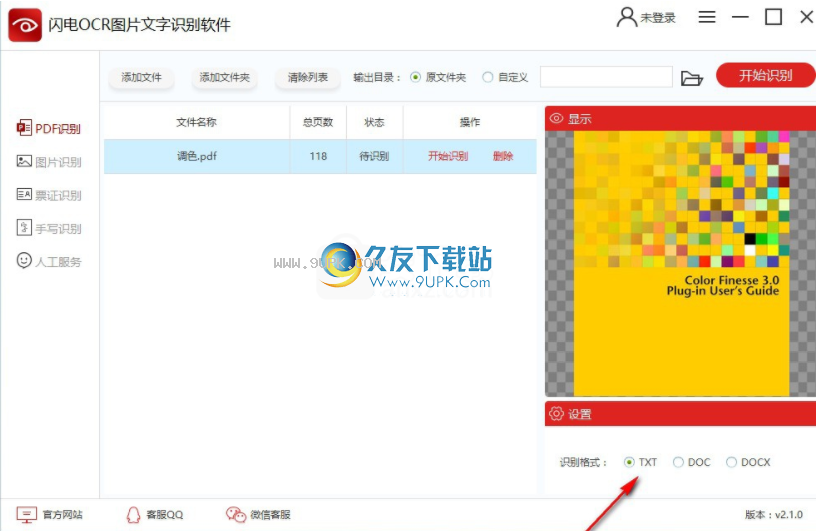The image size is (819, 531).
Task: Open the 客服QQ link
Action: 165,515
